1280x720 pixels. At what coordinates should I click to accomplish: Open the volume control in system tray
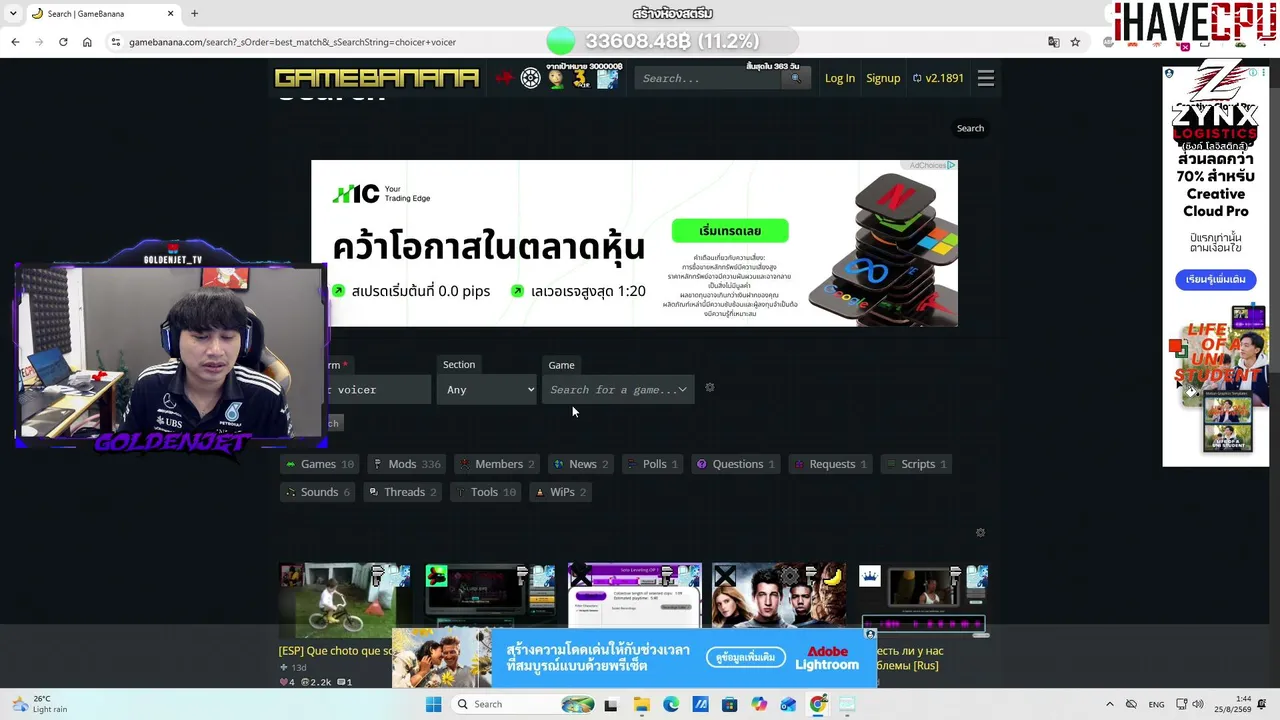coord(1198,704)
